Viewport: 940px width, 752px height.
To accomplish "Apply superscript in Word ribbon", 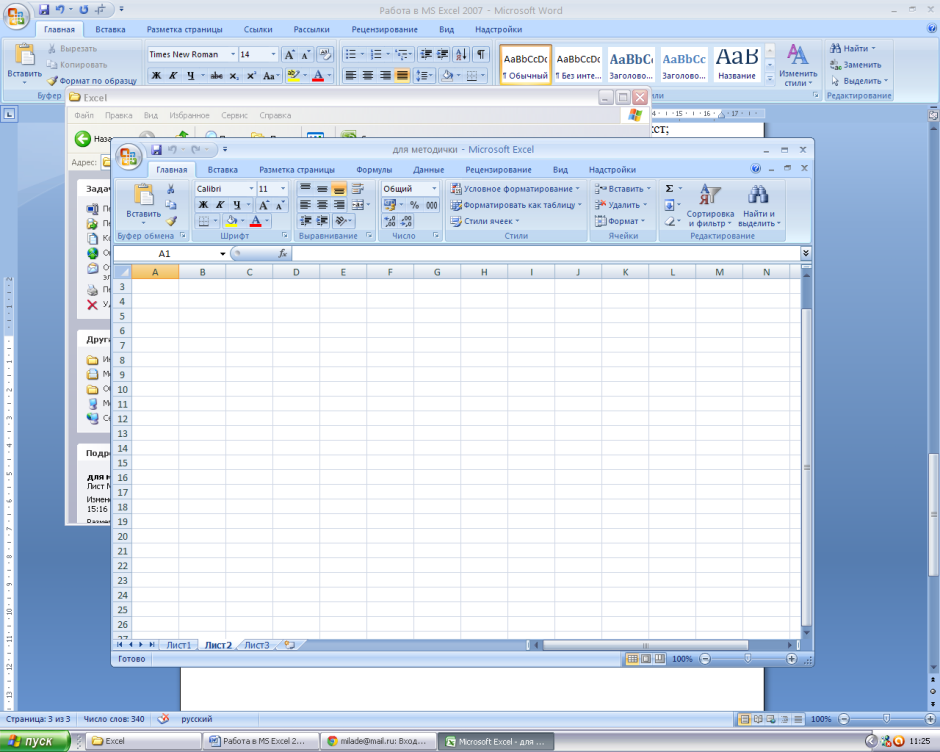I will click(x=251, y=76).
